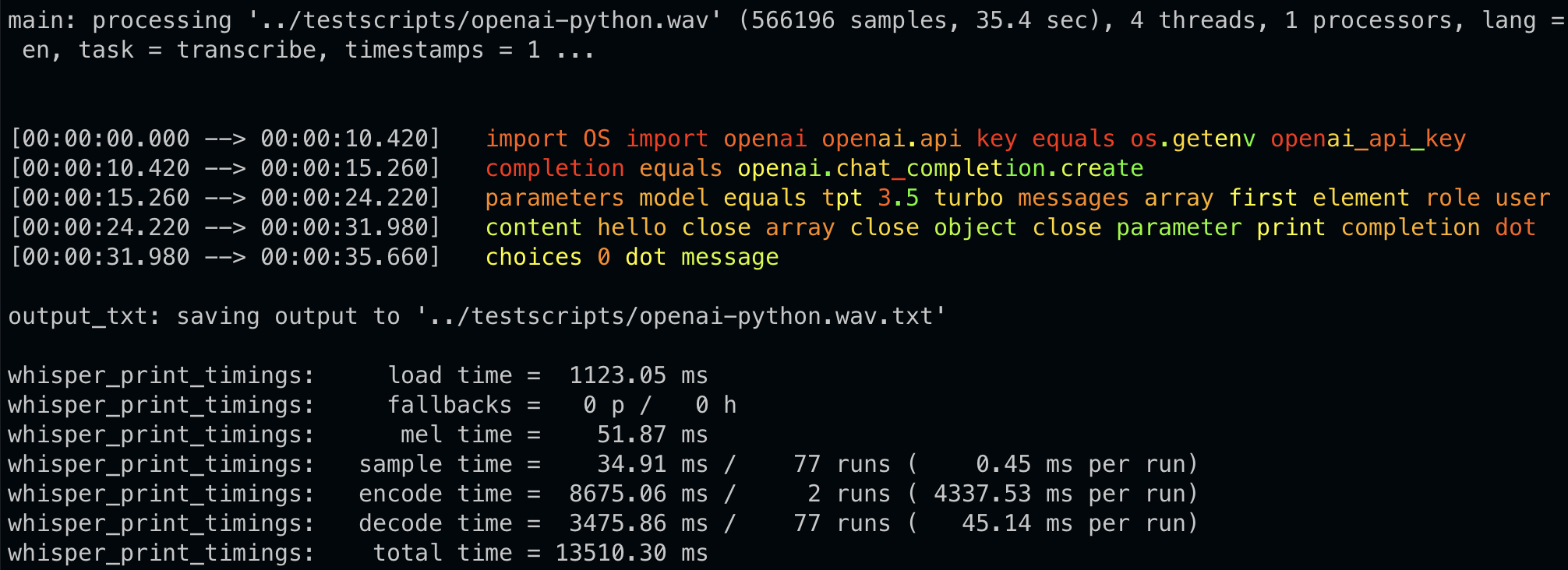Screen dimensions: 1568x570
Task: Click 'import OS' at first transcript line start
Action: pyautogui.click(x=548, y=139)
